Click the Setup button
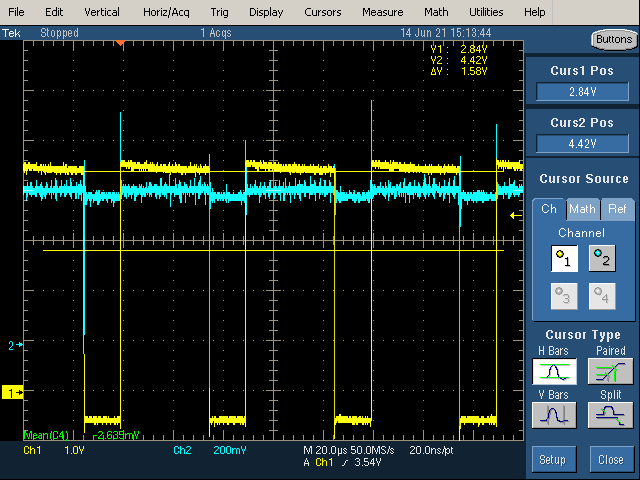The width and height of the screenshot is (640, 480). (x=554, y=460)
